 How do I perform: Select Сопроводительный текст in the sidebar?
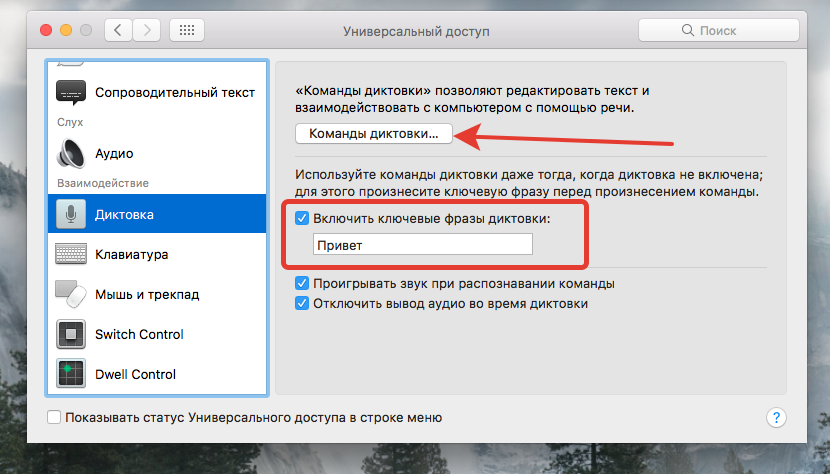[x=175, y=93]
